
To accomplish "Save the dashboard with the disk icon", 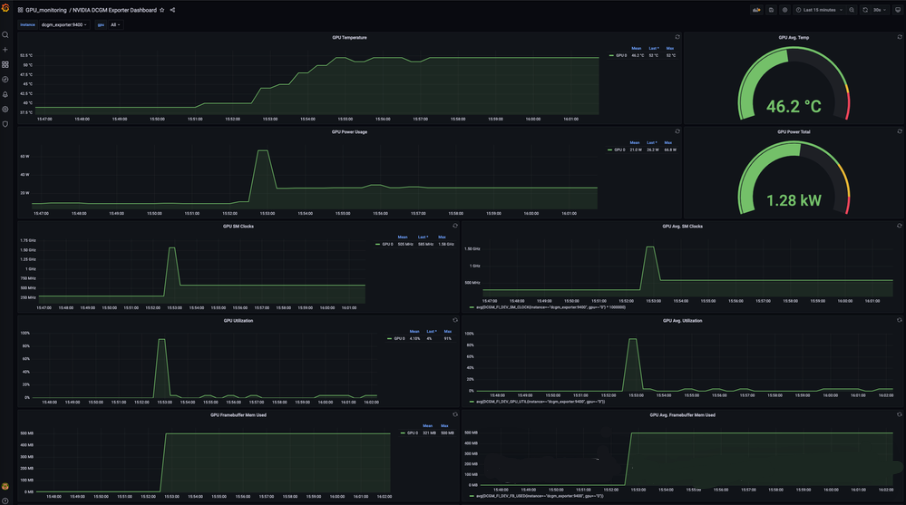I will tap(771, 10).
